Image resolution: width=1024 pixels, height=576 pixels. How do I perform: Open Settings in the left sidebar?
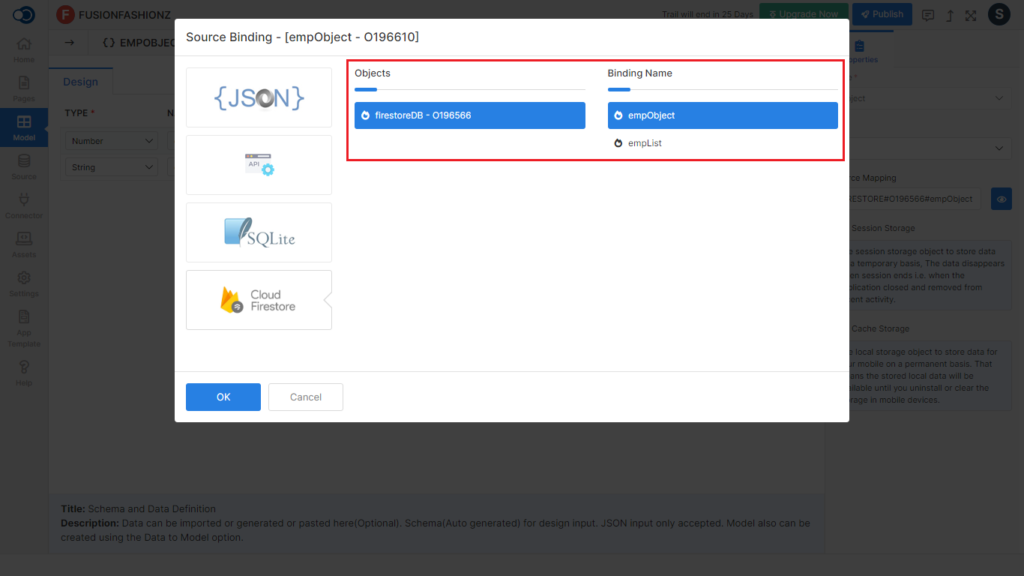click(x=24, y=284)
